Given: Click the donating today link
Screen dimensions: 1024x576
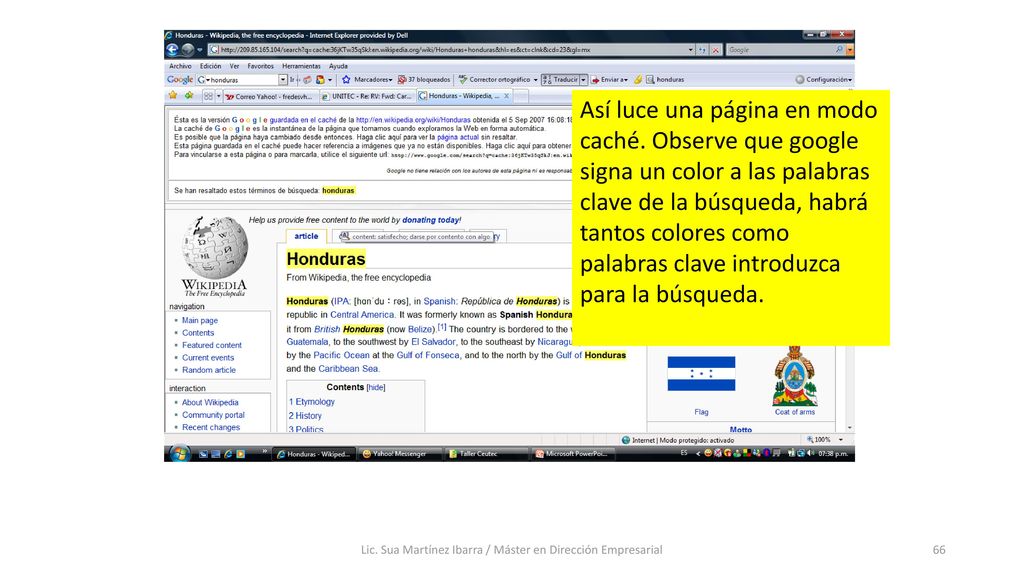Looking at the screenshot, I should 431,220.
